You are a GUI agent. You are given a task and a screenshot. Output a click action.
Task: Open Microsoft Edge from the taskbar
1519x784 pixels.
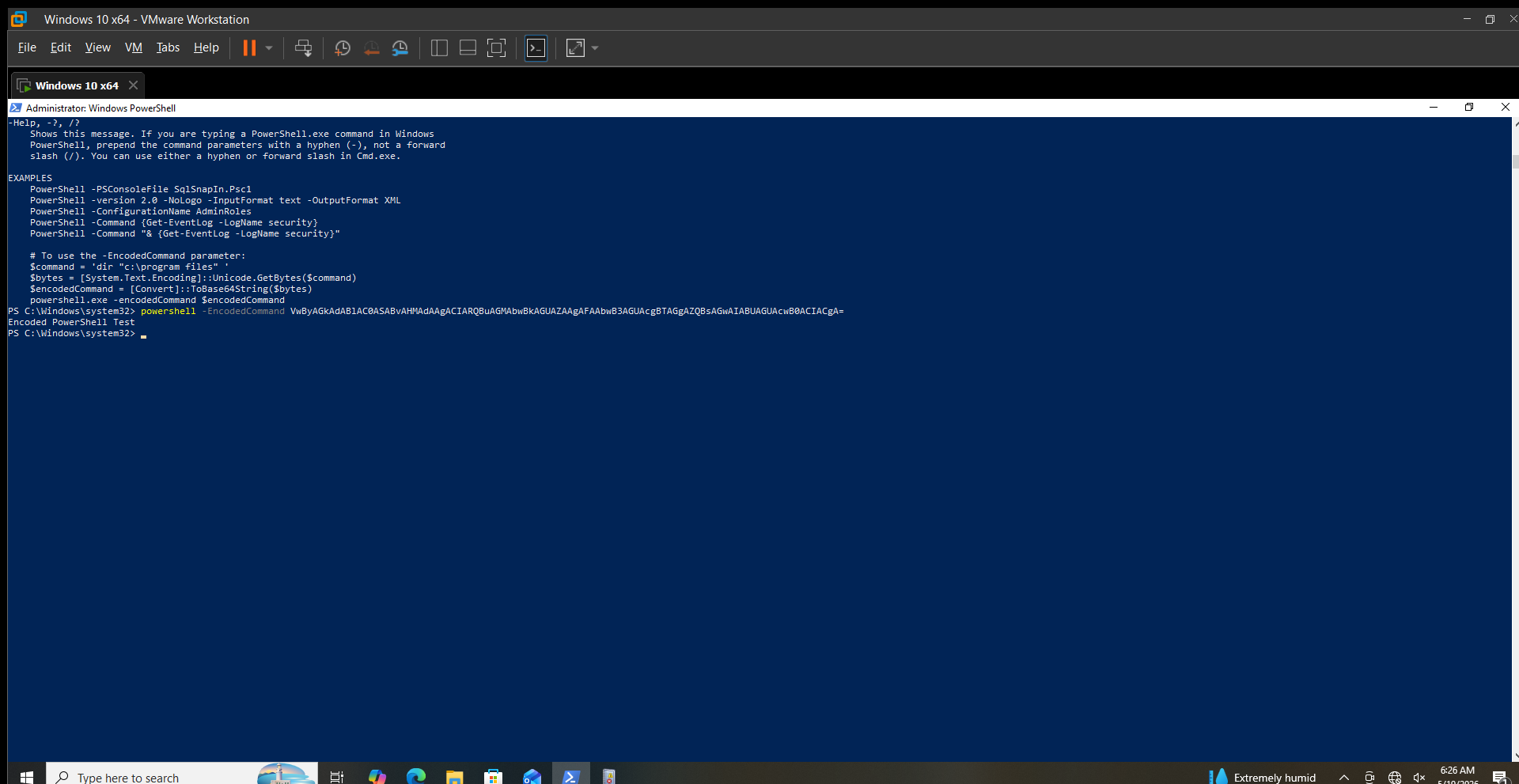point(416,777)
